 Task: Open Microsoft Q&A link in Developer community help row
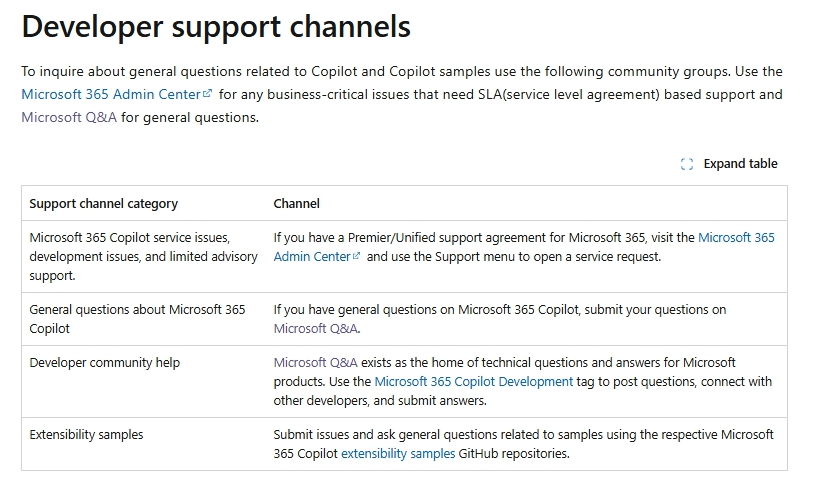315,362
